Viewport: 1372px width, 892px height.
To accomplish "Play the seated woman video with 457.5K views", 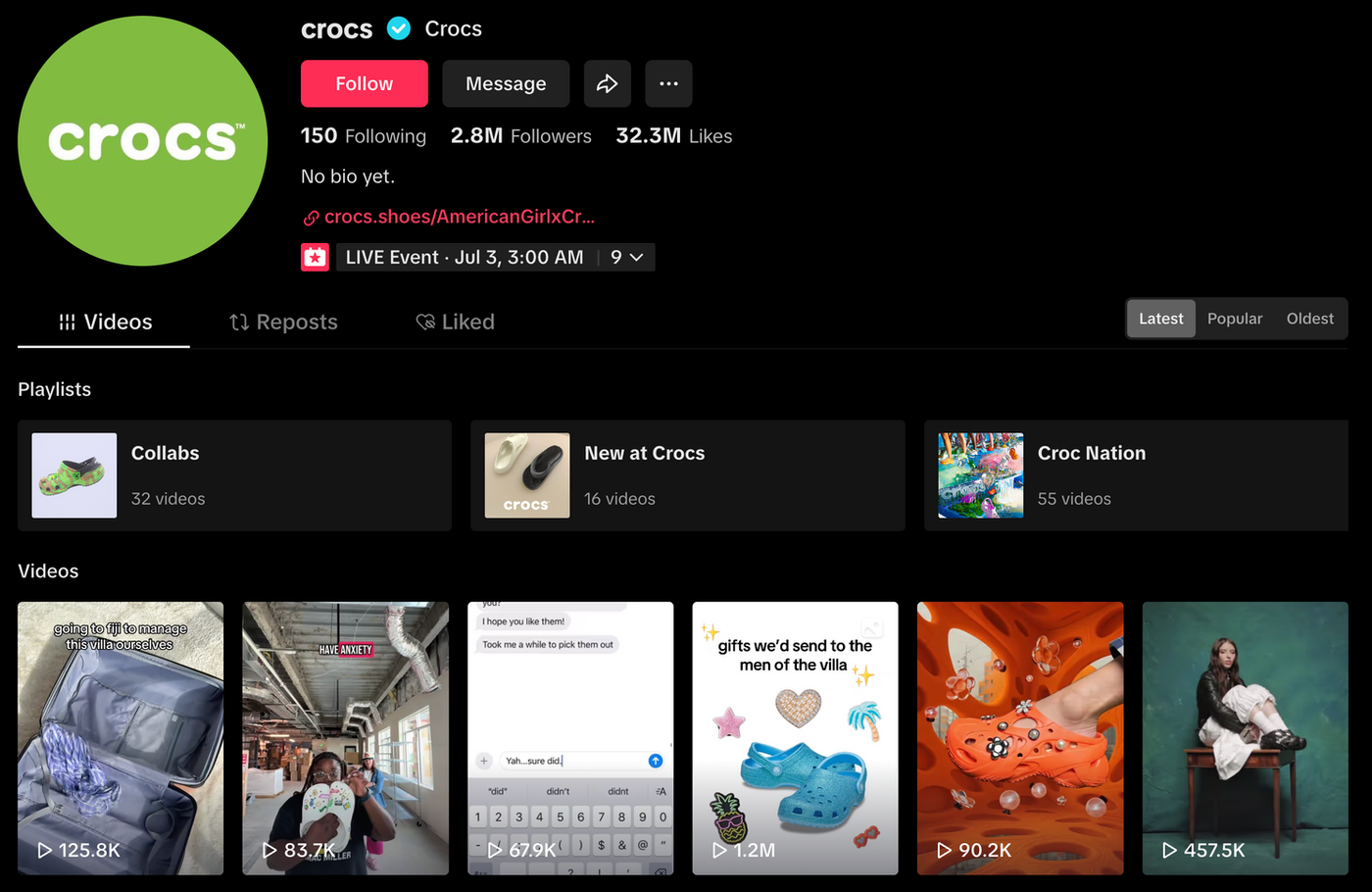I will point(1246,738).
